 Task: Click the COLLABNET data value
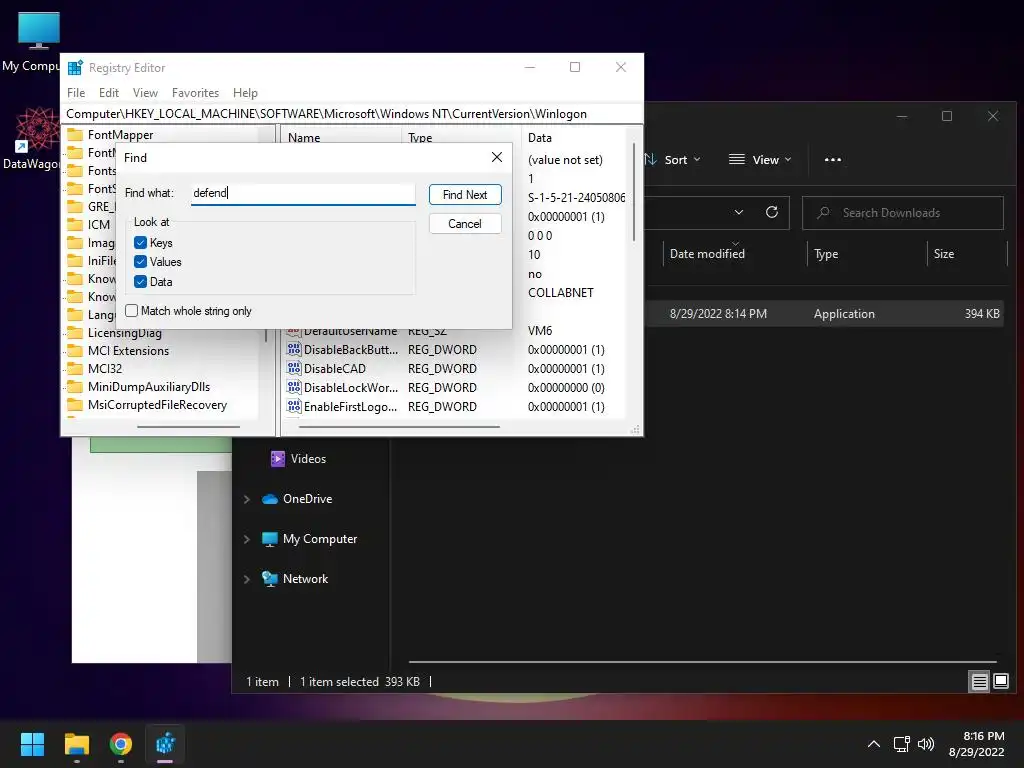(560, 293)
